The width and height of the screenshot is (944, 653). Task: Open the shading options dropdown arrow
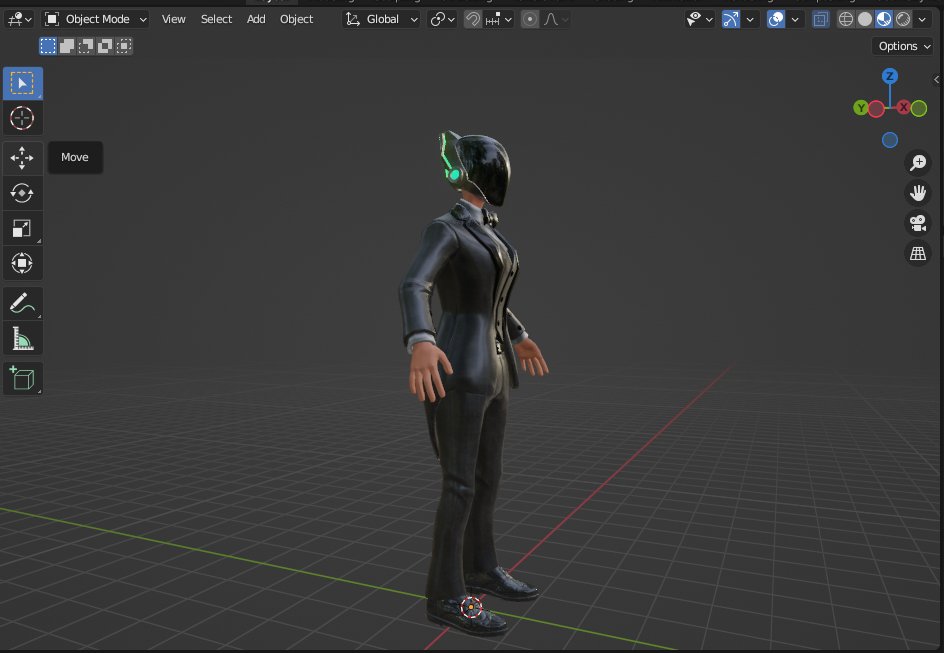(922, 19)
